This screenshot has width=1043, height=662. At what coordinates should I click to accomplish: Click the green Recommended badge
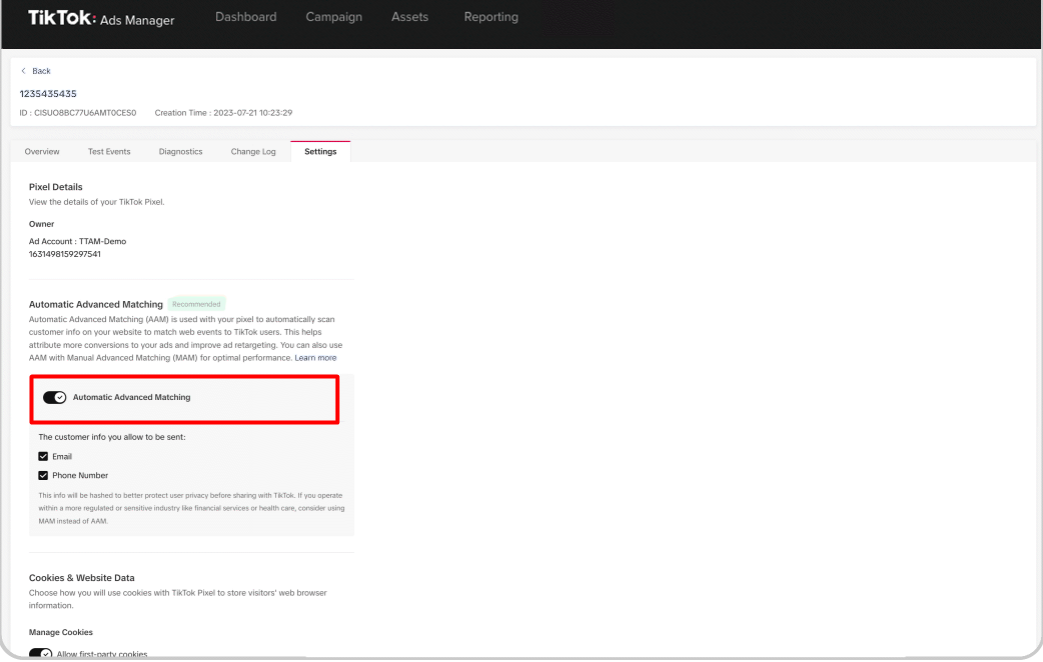point(196,304)
